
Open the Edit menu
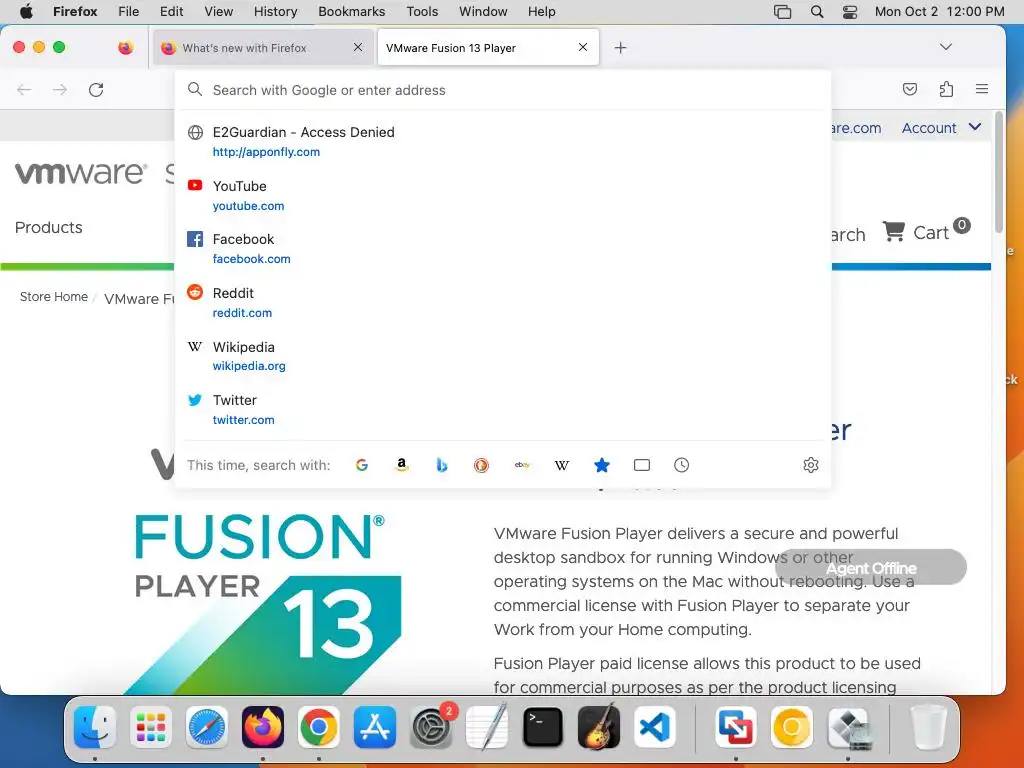pos(171,11)
